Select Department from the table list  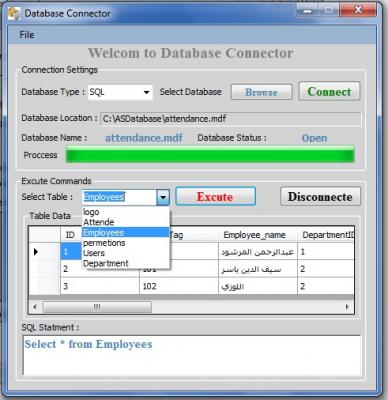coord(126,263)
